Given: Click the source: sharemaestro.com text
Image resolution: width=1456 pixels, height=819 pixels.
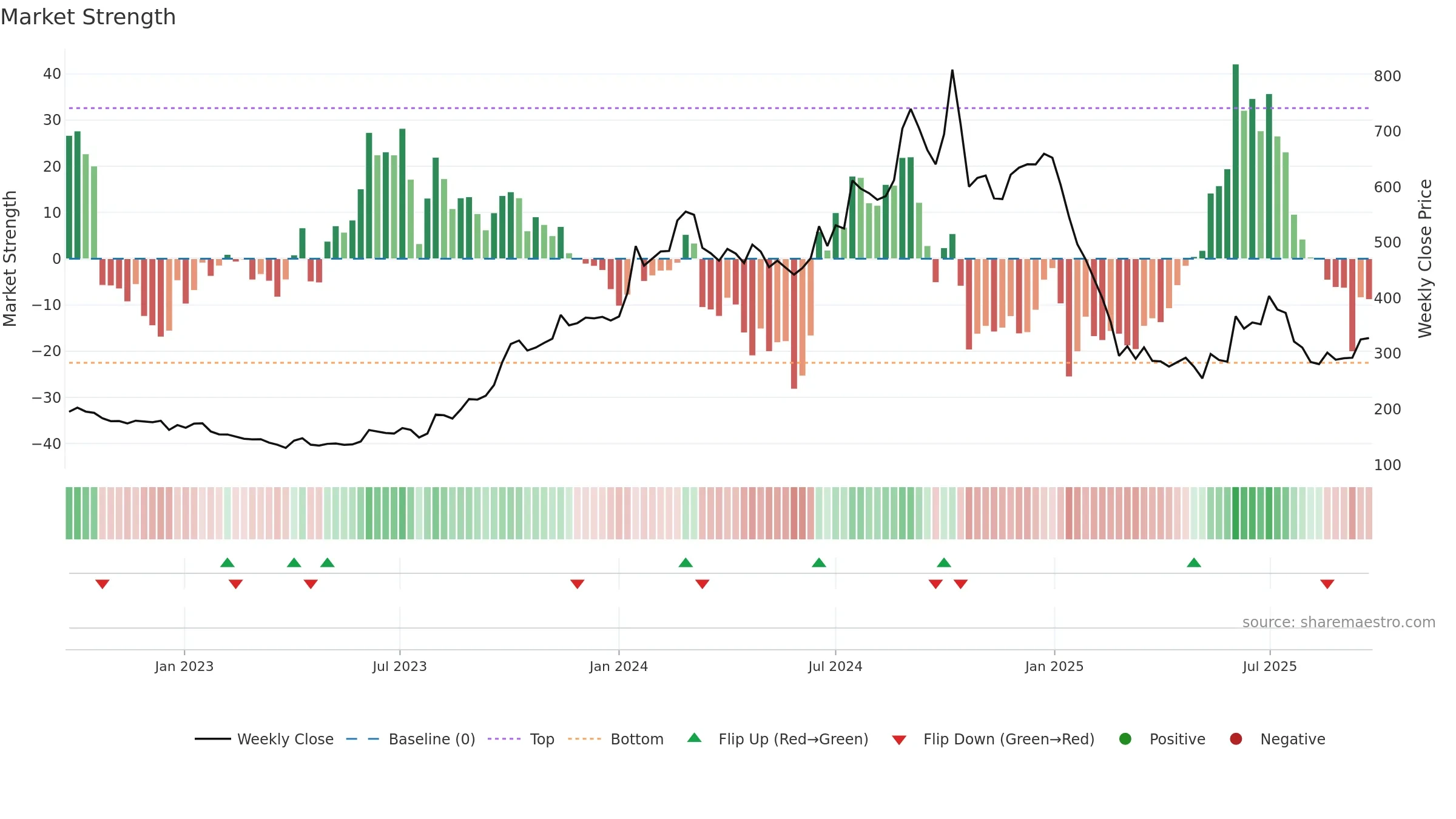Looking at the screenshot, I should pos(1339,622).
